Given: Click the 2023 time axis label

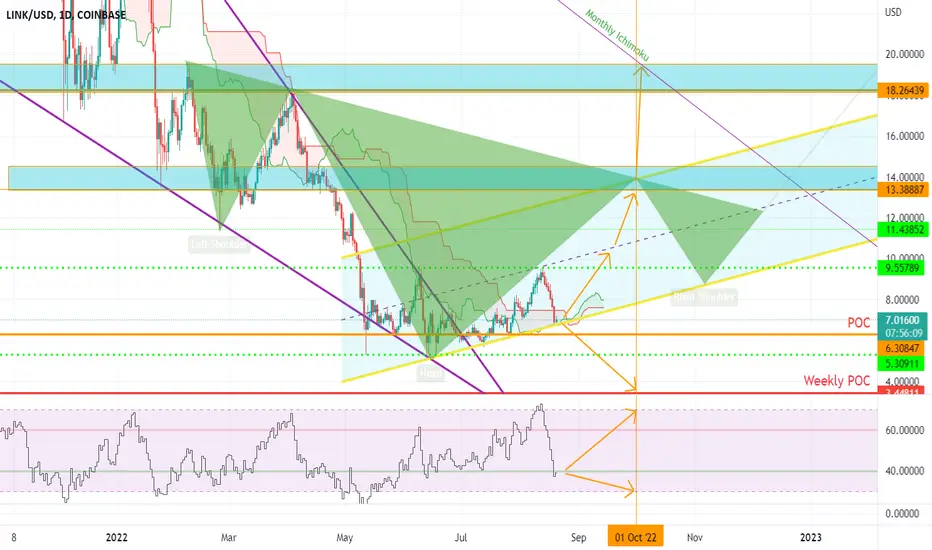Looking at the screenshot, I should 811,538.
